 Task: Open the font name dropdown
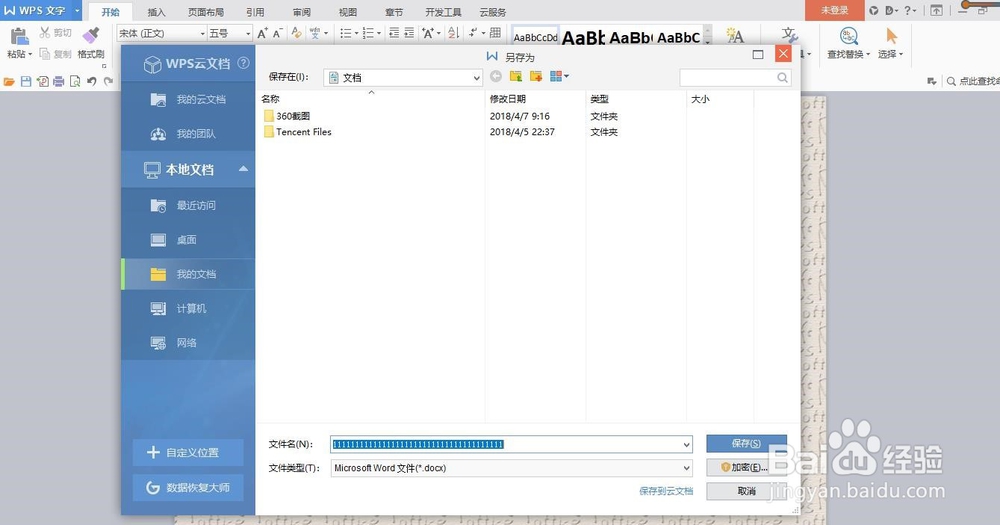203,34
